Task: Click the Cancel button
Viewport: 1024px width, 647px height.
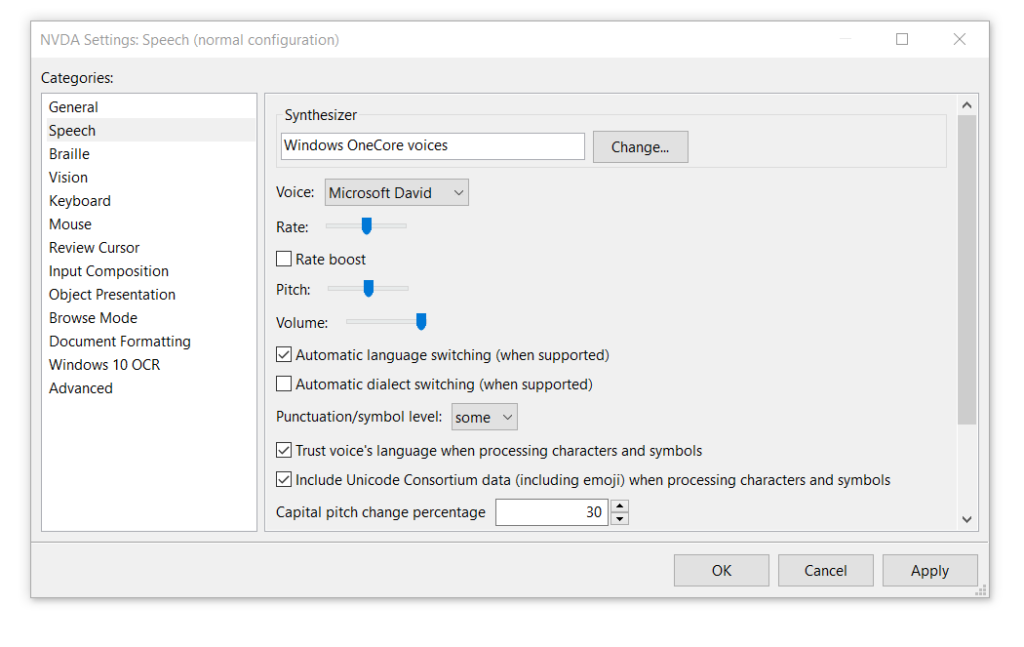Action: pos(825,571)
